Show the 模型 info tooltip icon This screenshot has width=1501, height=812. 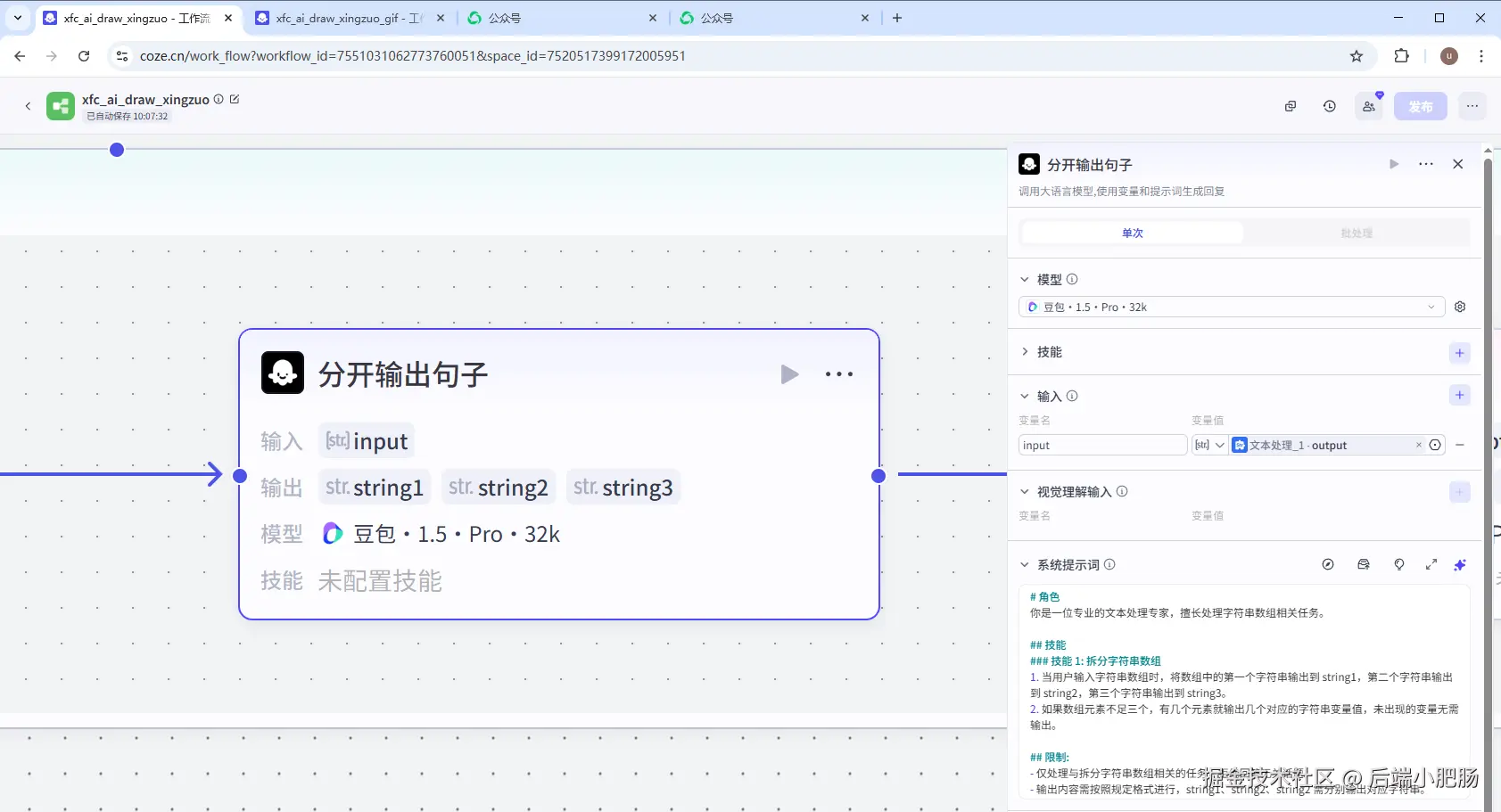point(1072,279)
